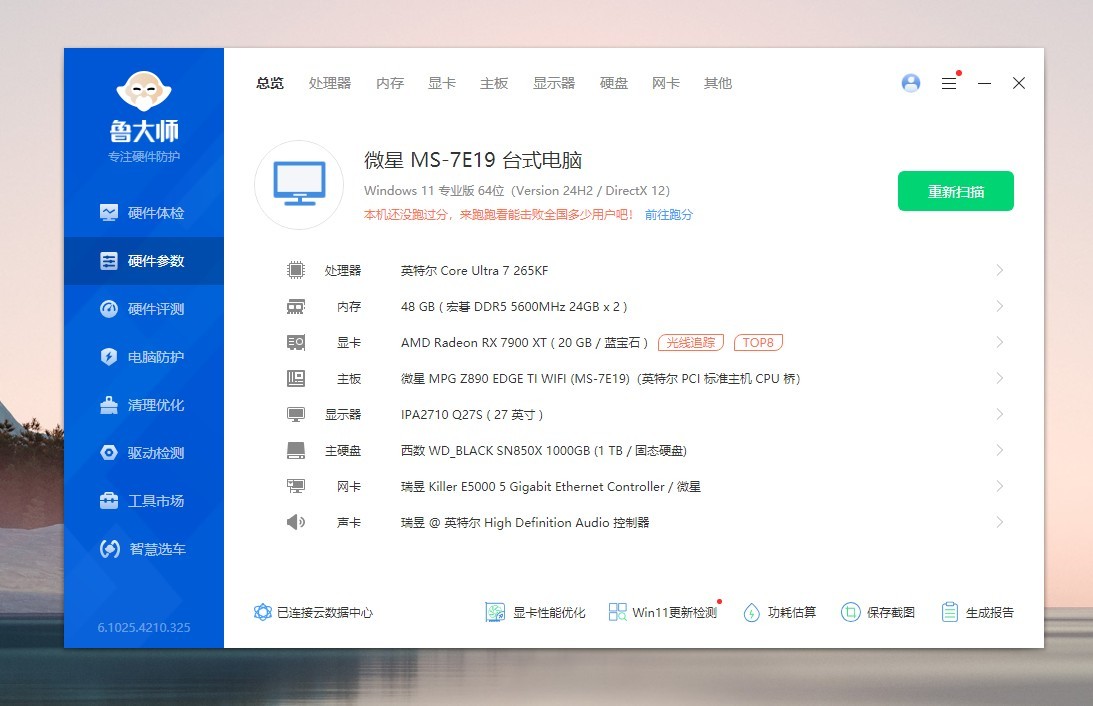
Task: Click the 网卡 network adapter icon
Action: point(296,486)
